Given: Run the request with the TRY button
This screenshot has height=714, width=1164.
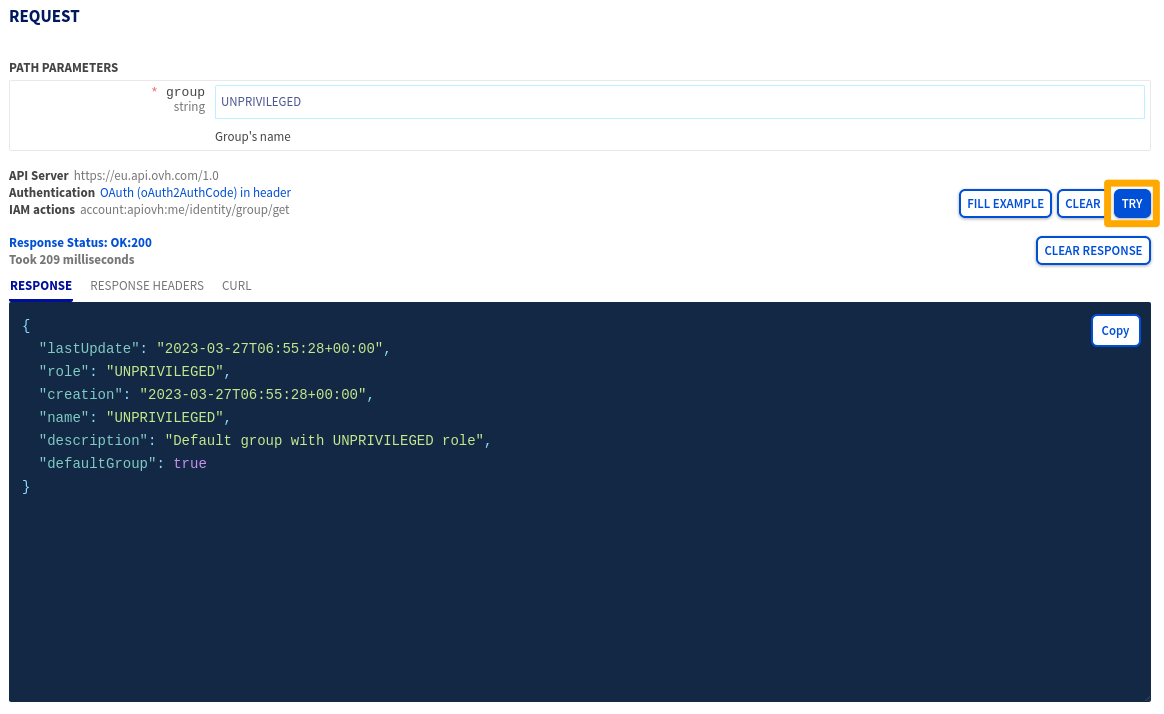Looking at the screenshot, I should coord(1131,204).
